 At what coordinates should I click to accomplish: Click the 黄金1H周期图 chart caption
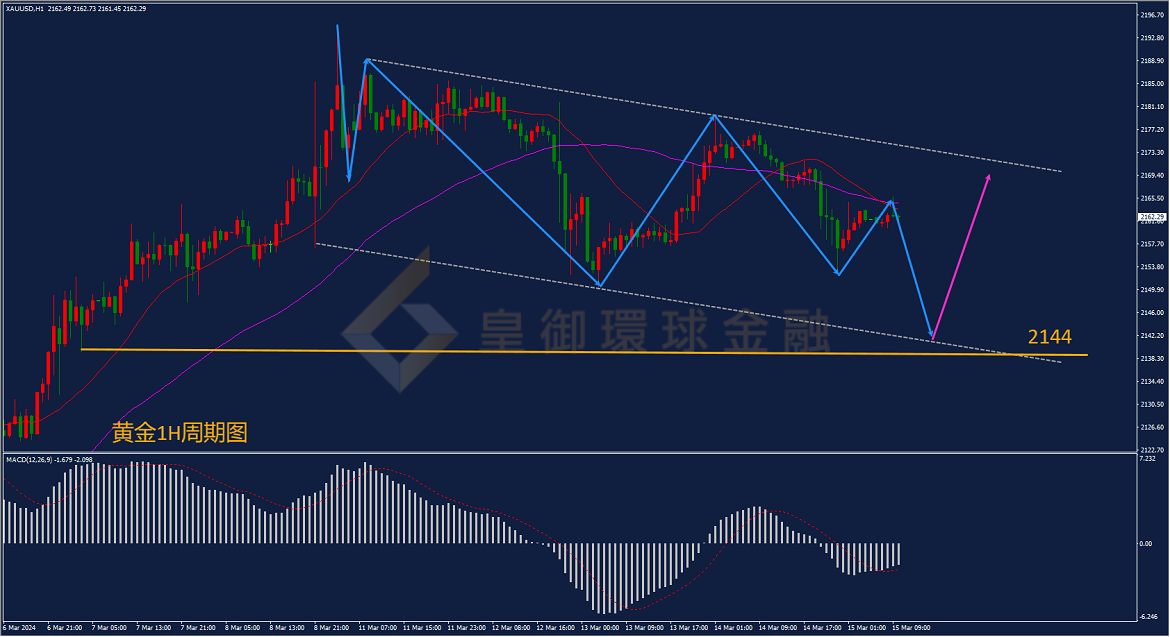point(180,433)
